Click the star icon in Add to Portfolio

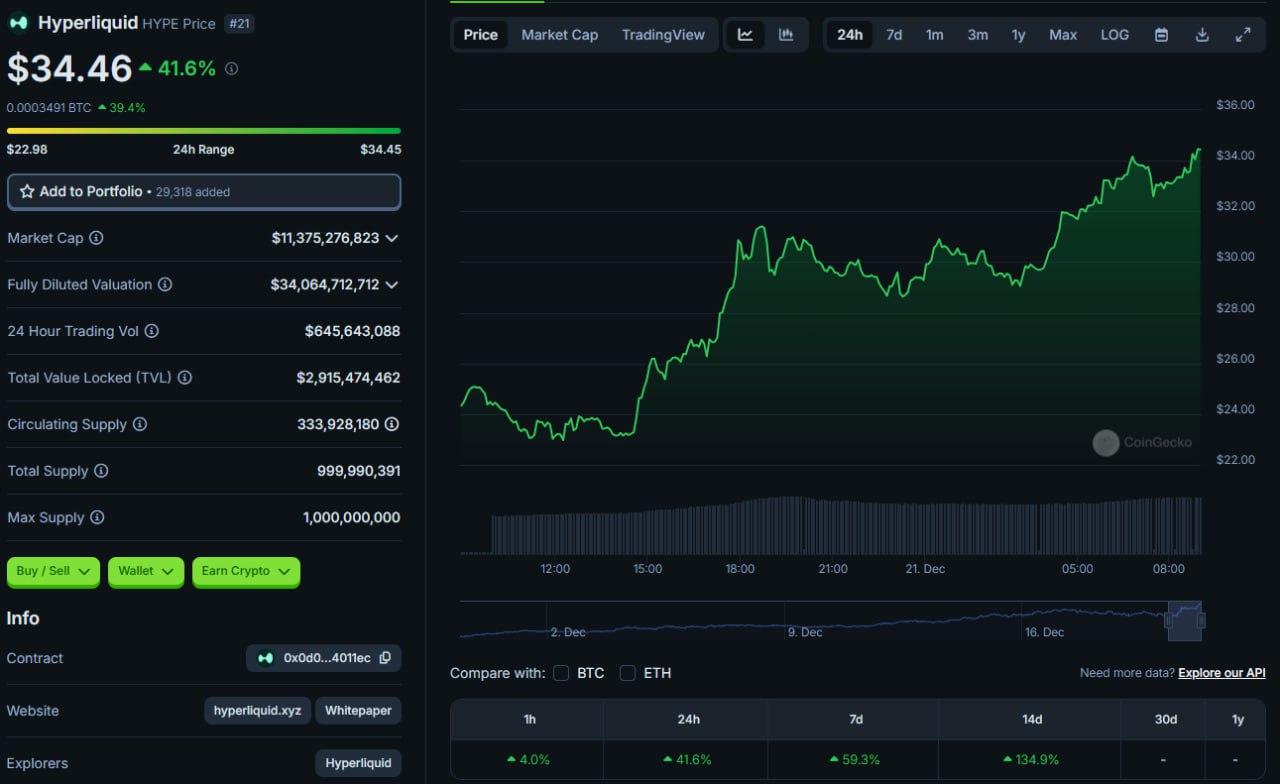27,191
